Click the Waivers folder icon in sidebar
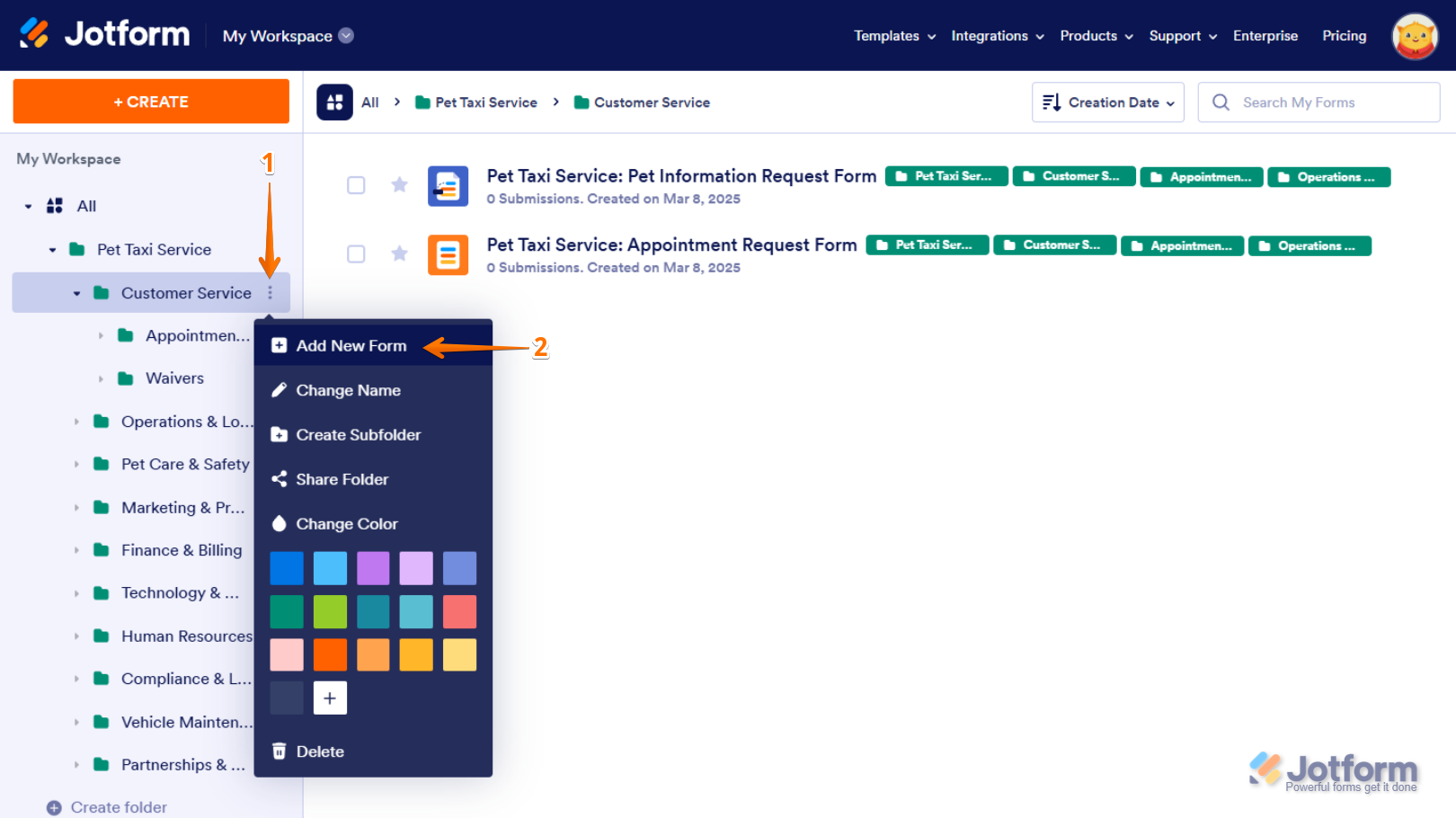 126,378
